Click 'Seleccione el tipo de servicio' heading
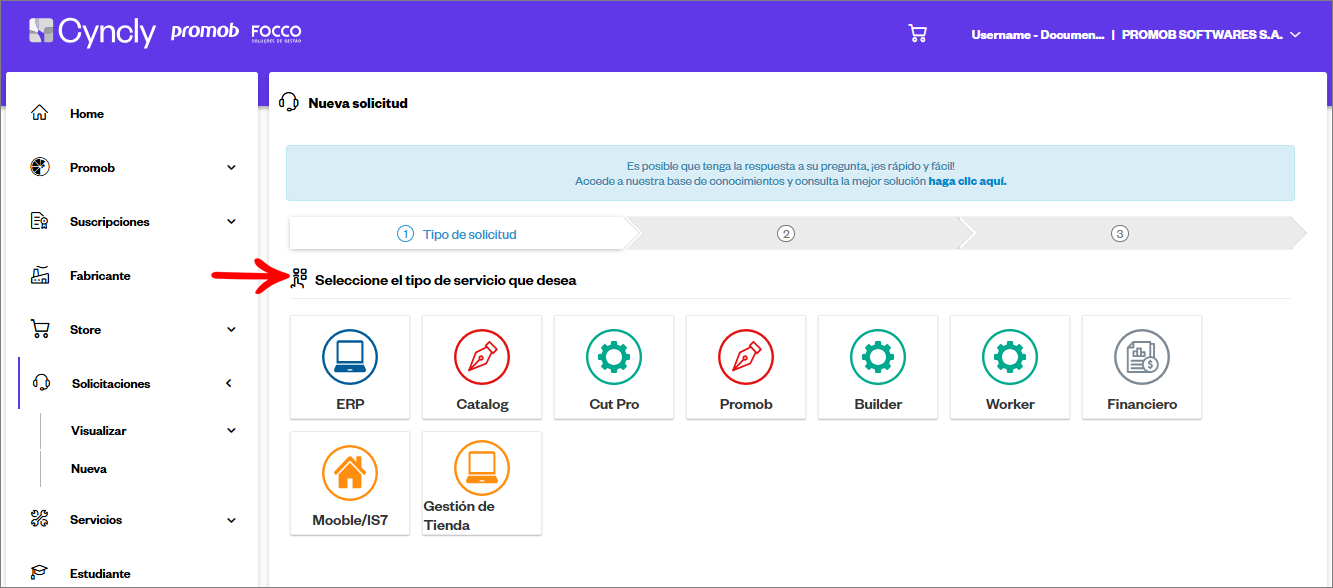Viewport: 1333px width, 588px height. tap(445, 280)
